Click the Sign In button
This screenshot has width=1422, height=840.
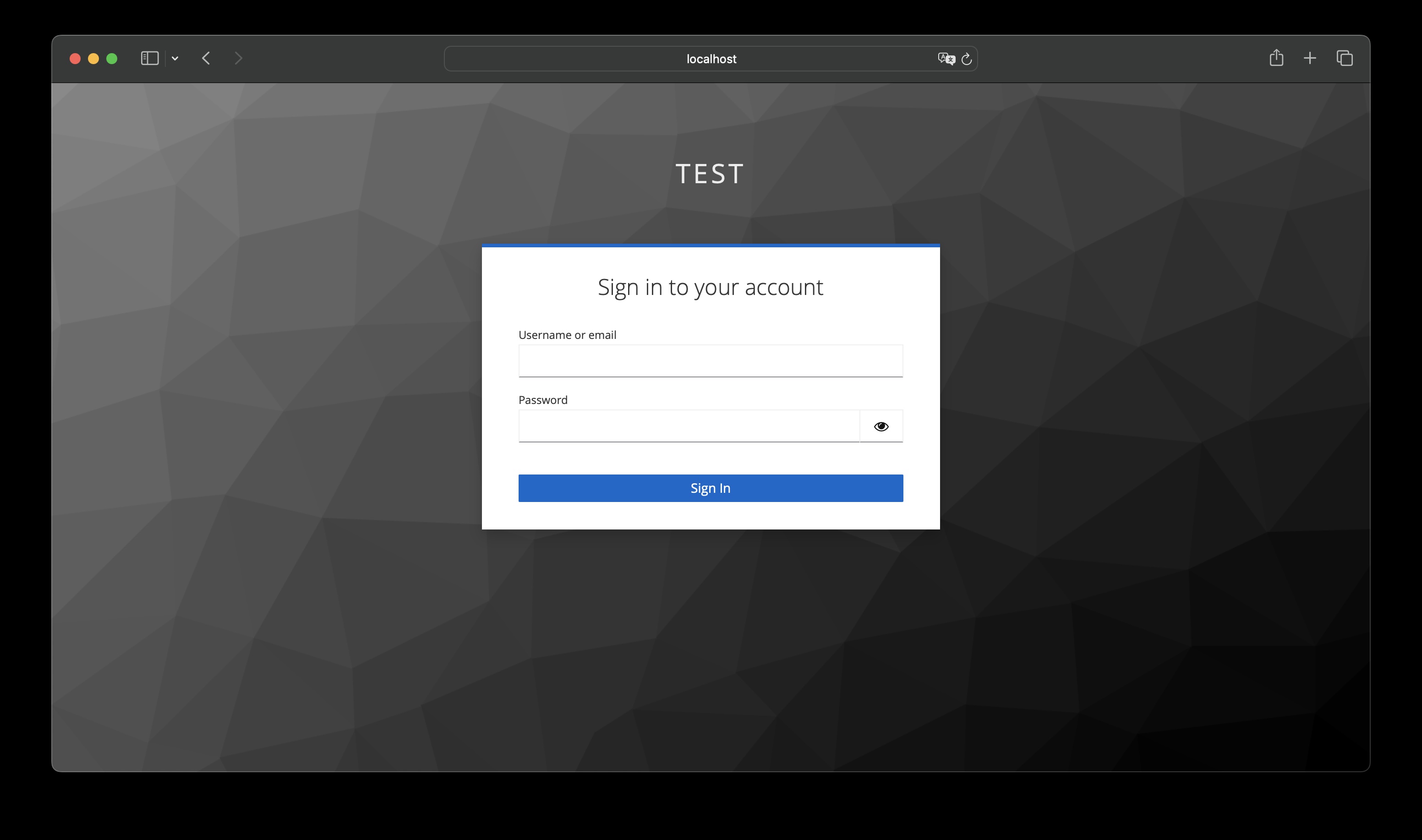pos(711,488)
